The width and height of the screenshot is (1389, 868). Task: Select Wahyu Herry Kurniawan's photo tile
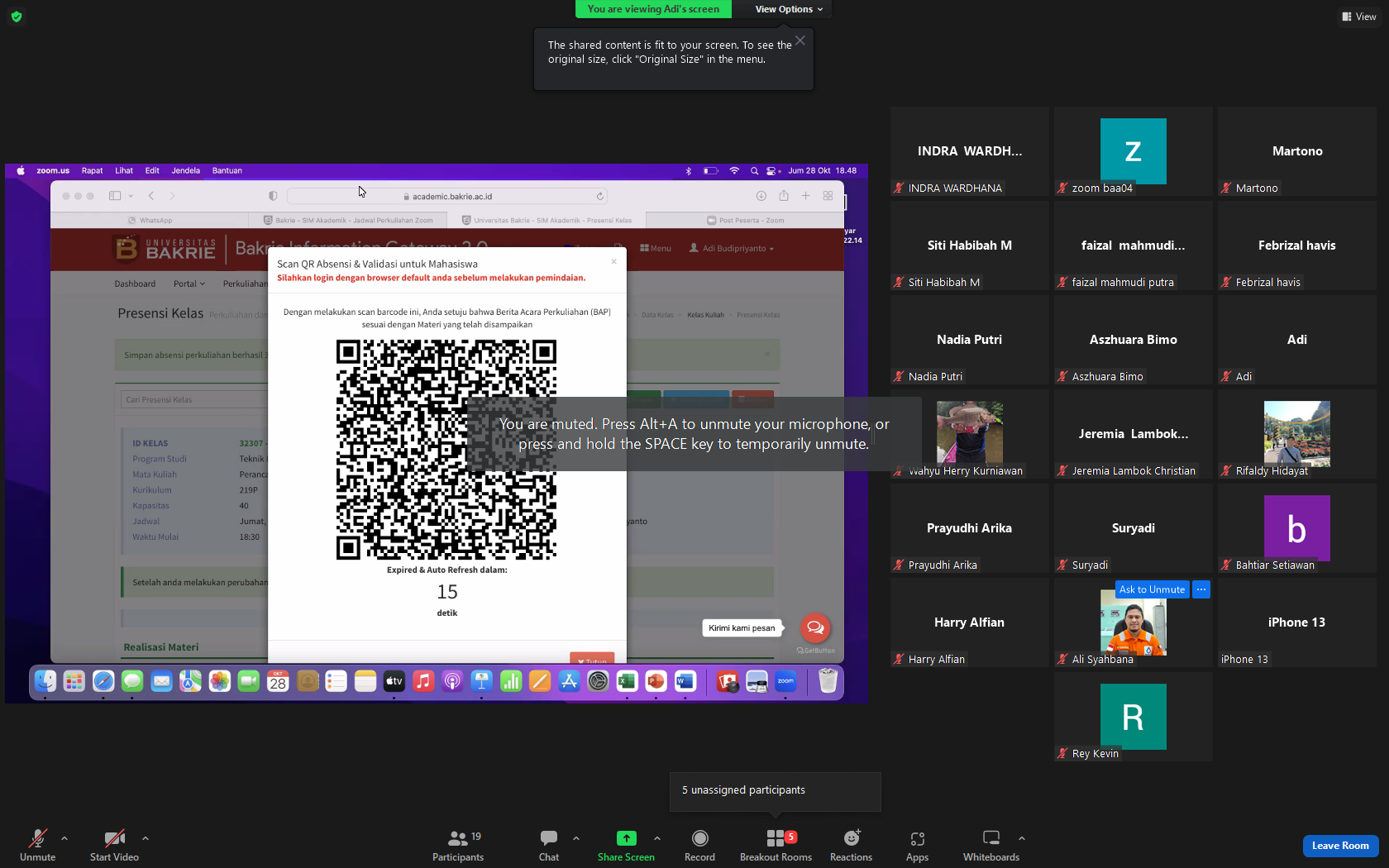[x=970, y=432]
